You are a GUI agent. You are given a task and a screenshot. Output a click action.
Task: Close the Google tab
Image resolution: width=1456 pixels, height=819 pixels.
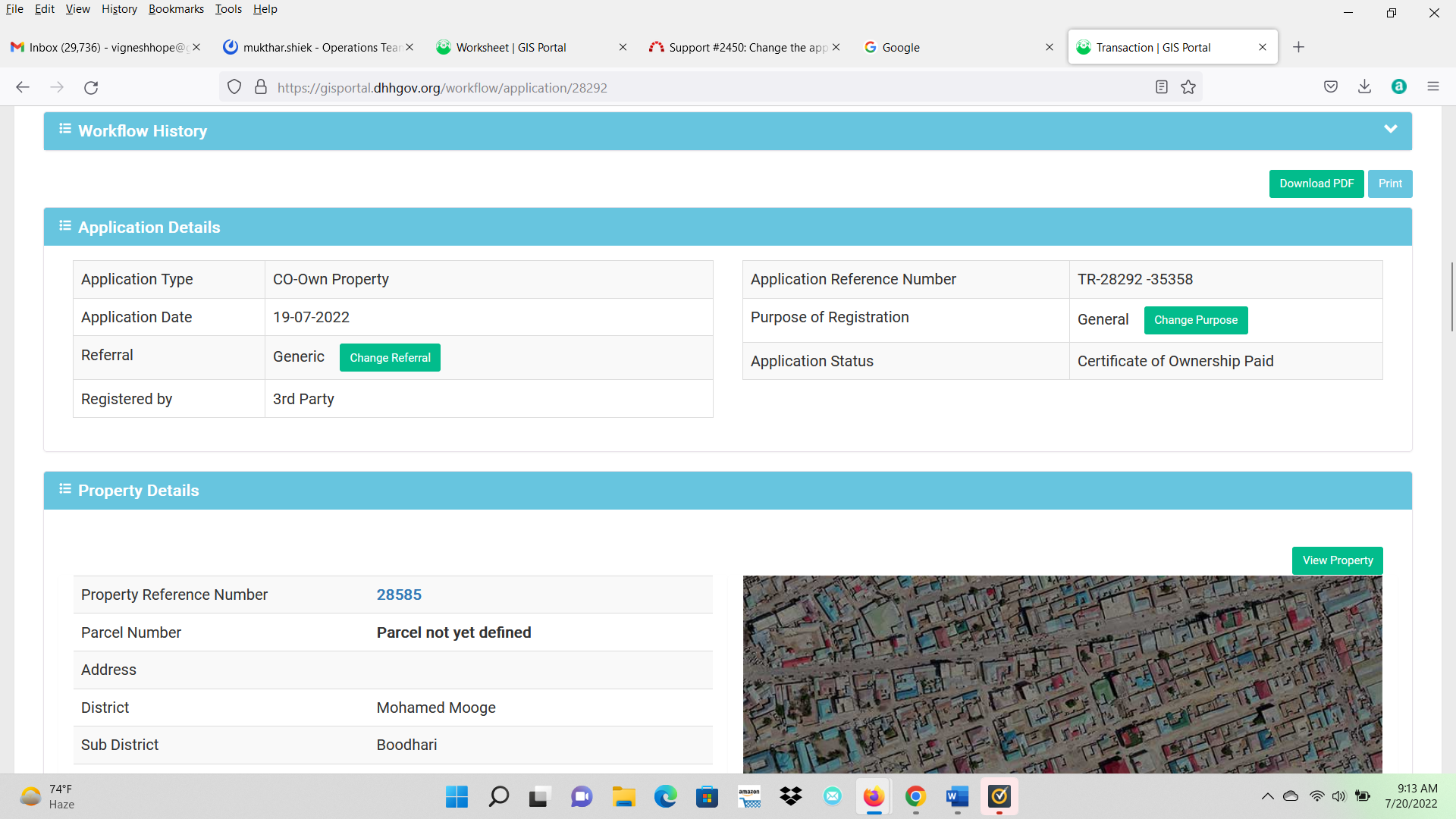[1050, 47]
